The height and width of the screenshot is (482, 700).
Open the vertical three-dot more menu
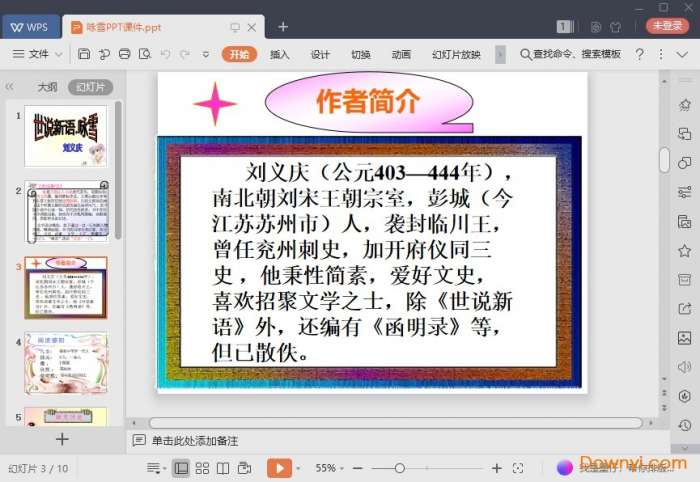pos(661,54)
